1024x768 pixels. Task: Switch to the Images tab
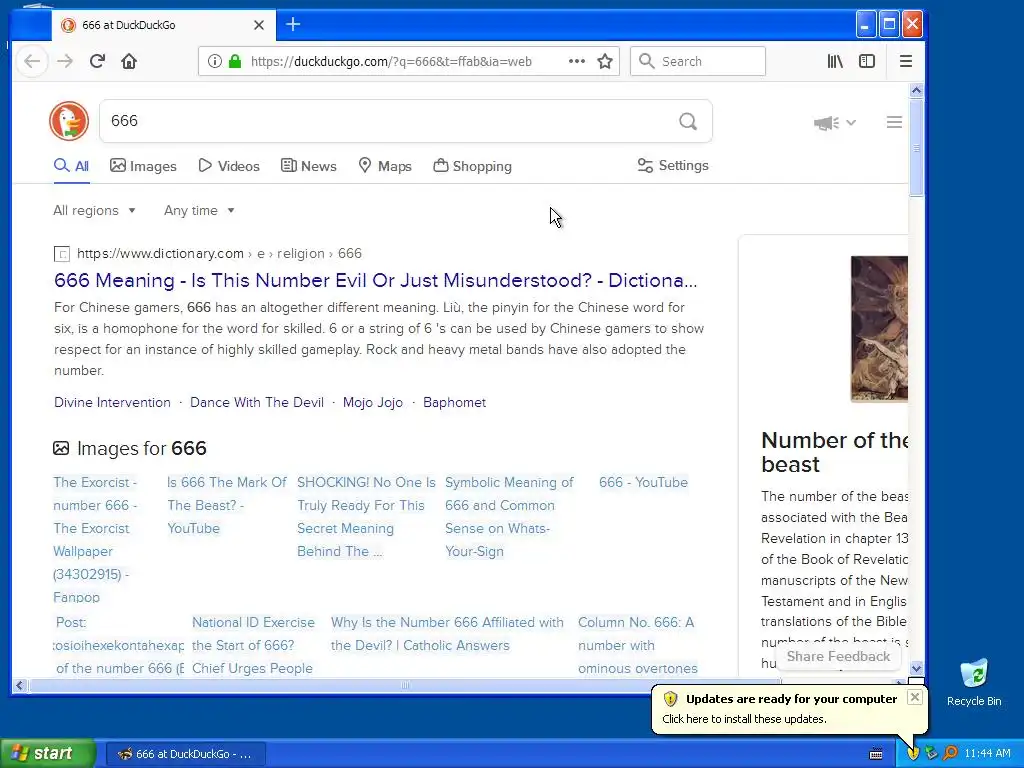pyautogui.click(x=143, y=166)
